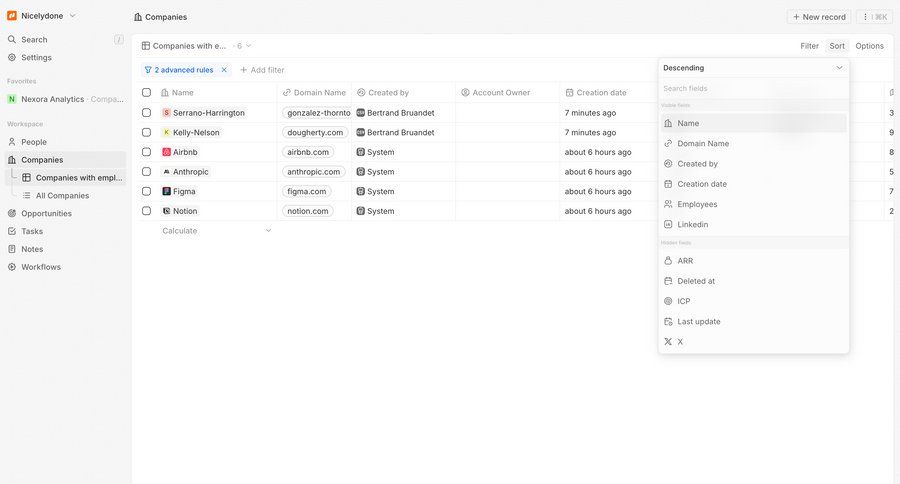The height and width of the screenshot is (484, 900).
Task: Sort by the X field
Action: [x=754, y=342]
